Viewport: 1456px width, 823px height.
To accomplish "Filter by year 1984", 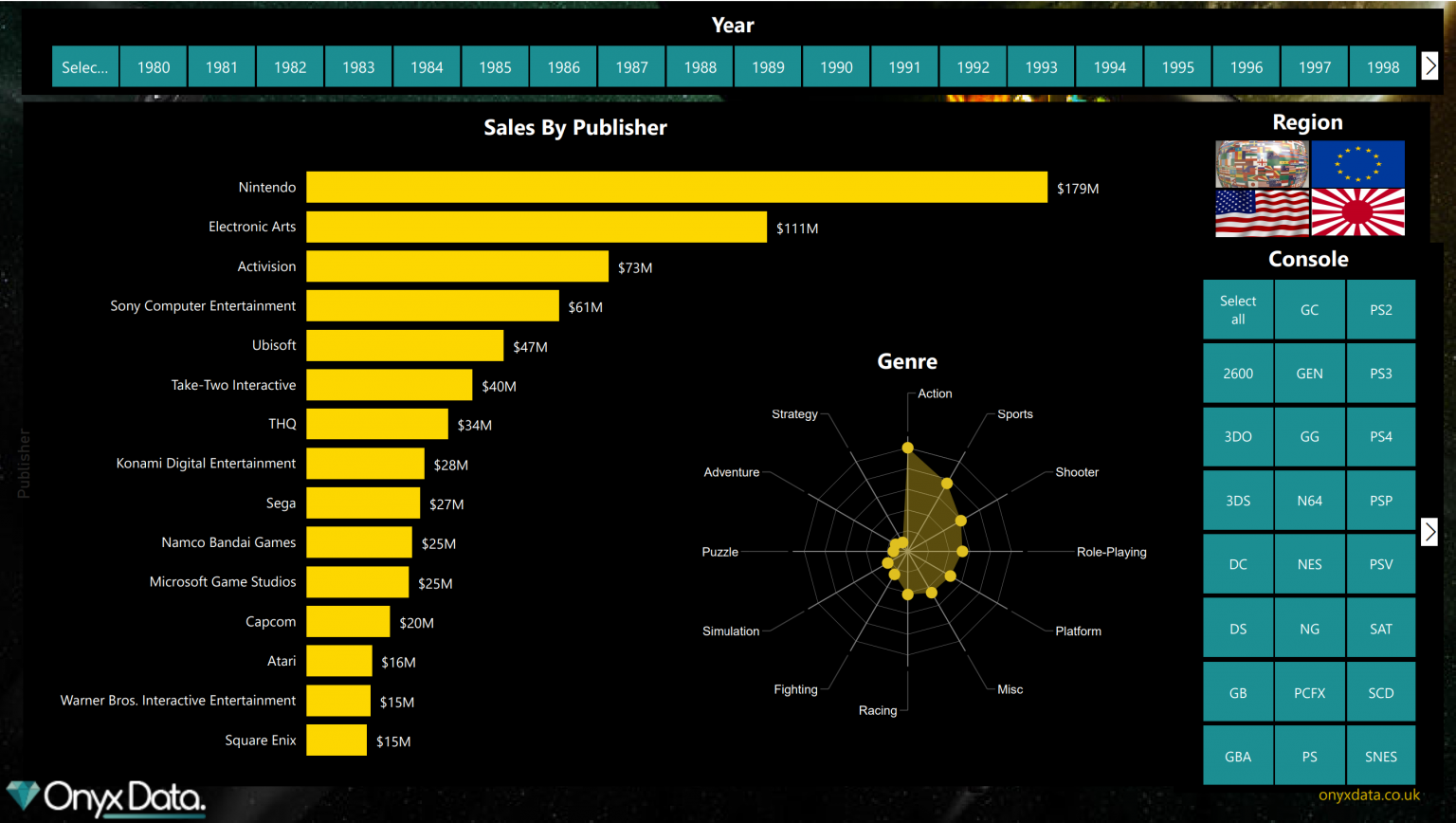I will click(427, 66).
